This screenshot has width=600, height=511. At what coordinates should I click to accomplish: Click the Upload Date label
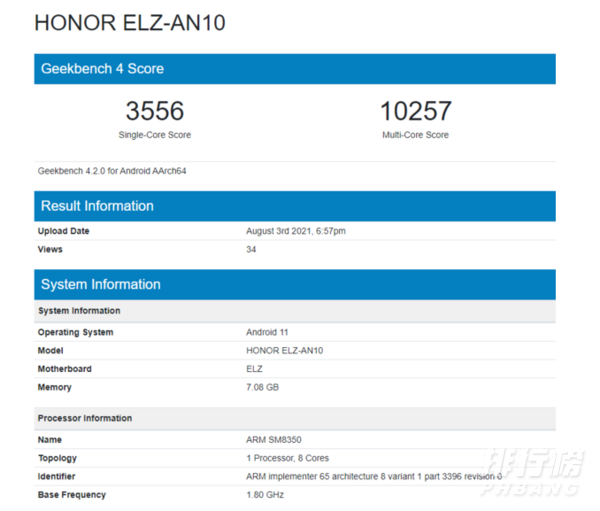64,231
